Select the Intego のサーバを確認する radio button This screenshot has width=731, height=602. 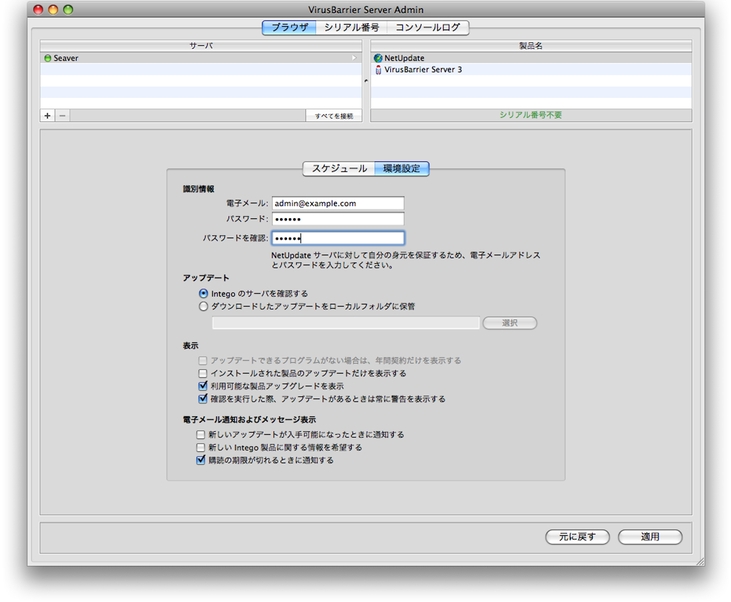[x=203, y=294]
